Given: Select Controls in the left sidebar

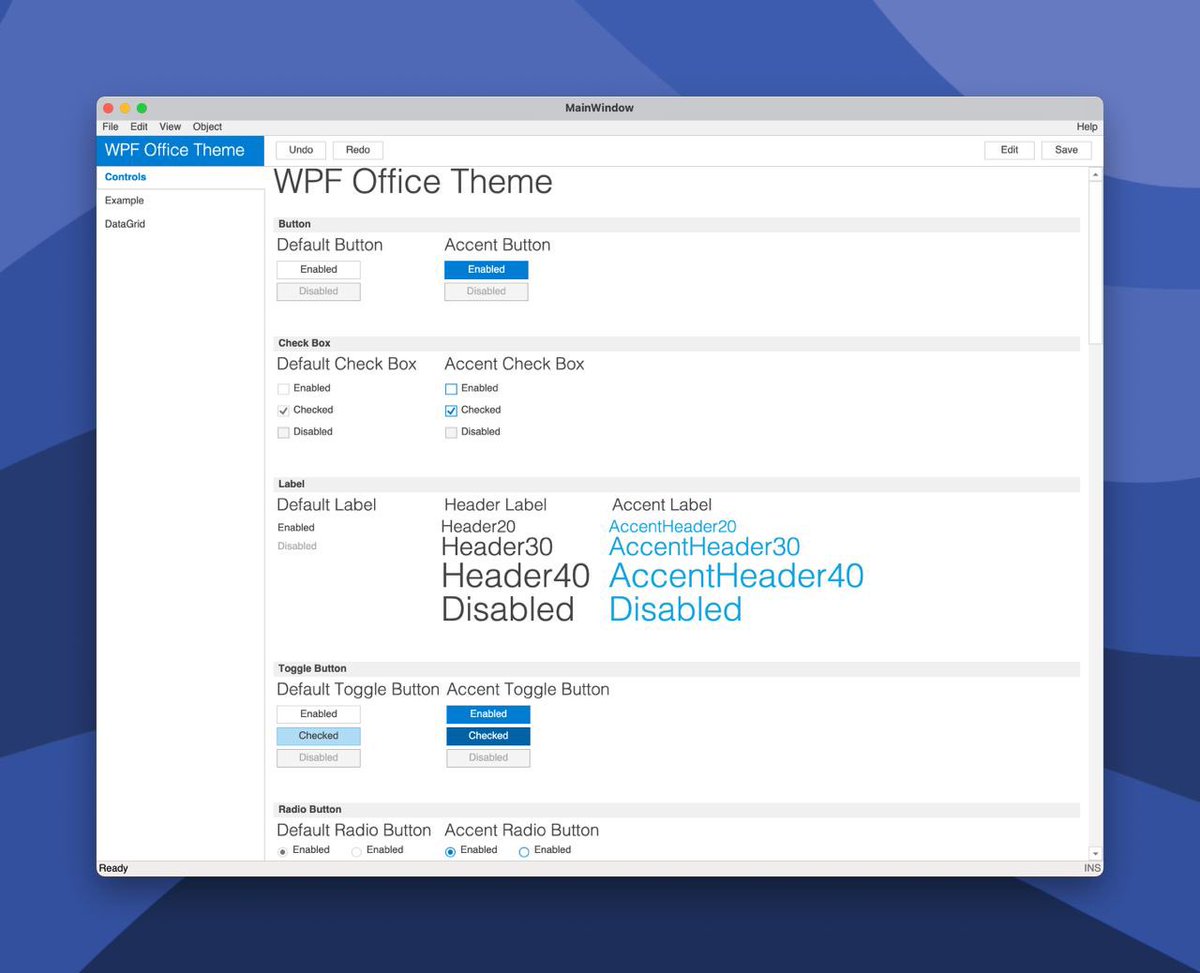Looking at the screenshot, I should click(x=125, y=176).
